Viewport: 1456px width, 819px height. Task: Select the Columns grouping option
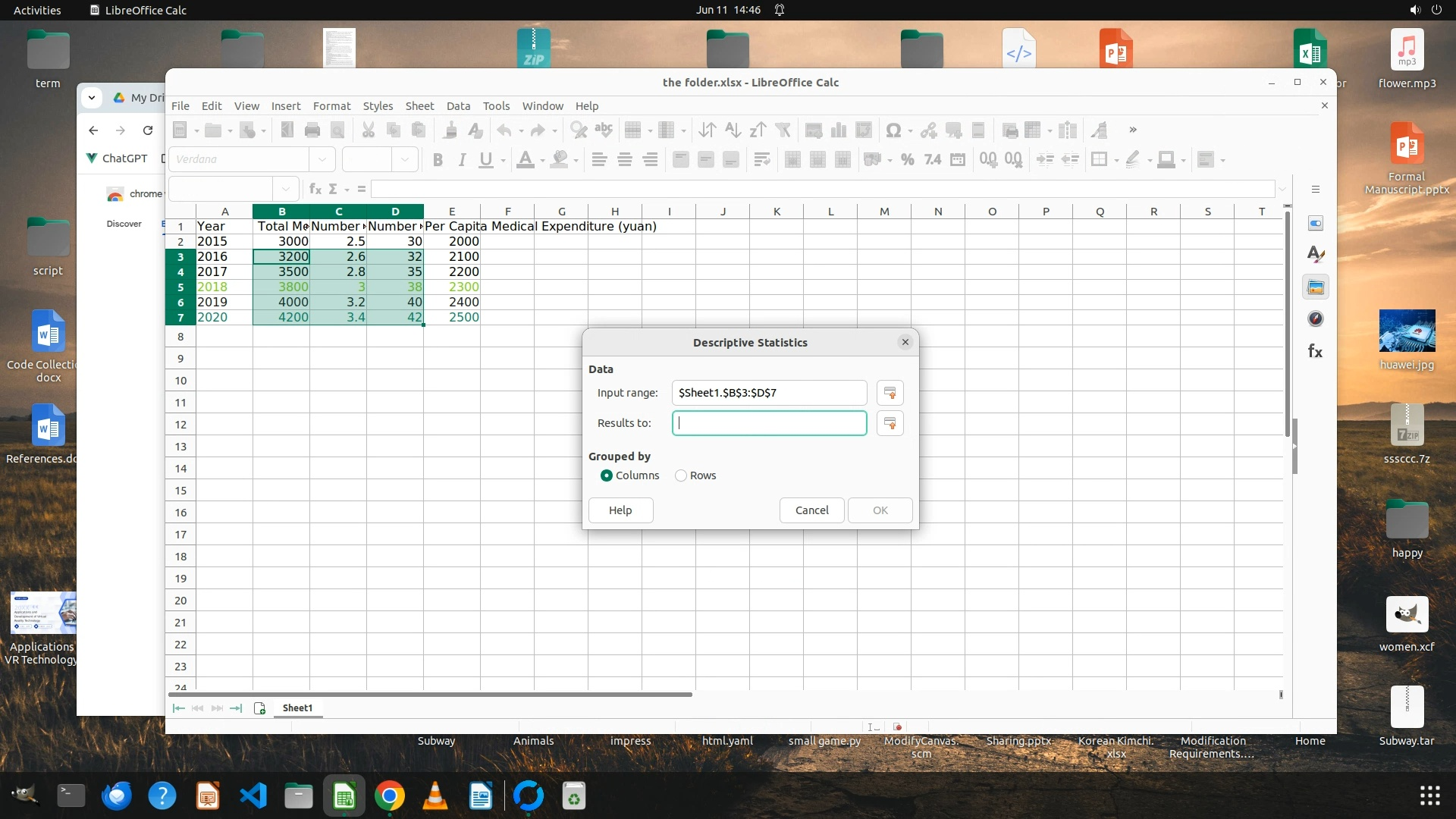tap(607, 475)
